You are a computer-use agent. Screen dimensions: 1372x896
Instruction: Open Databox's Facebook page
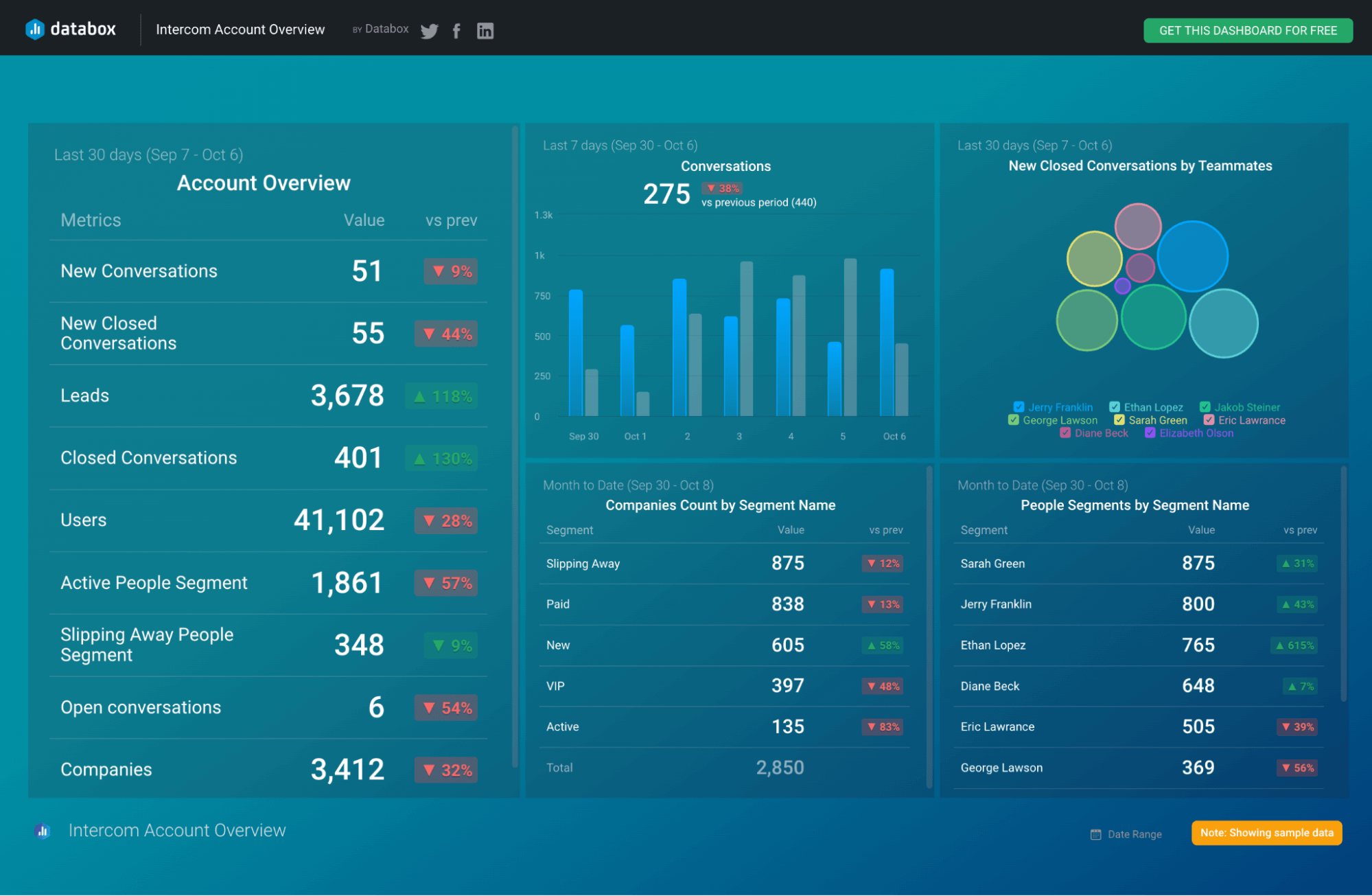tap(456, 31)
